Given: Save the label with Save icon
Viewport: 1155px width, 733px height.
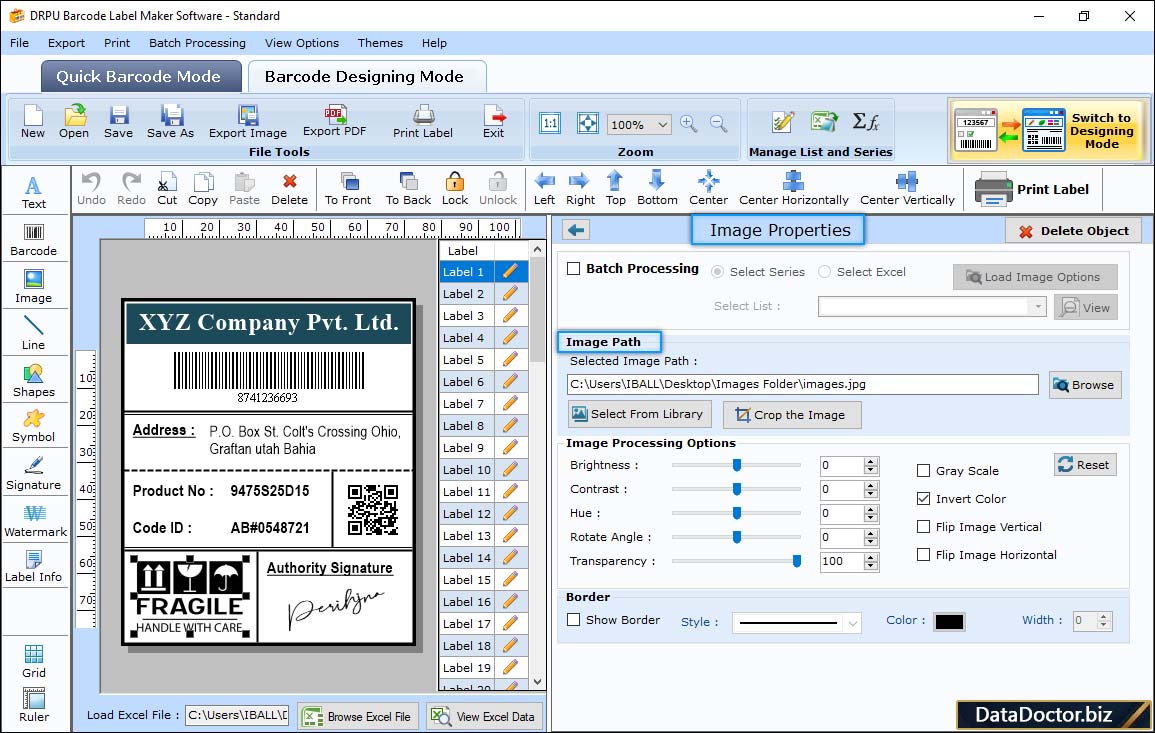Looking at the screenshot, I should 119,122.
